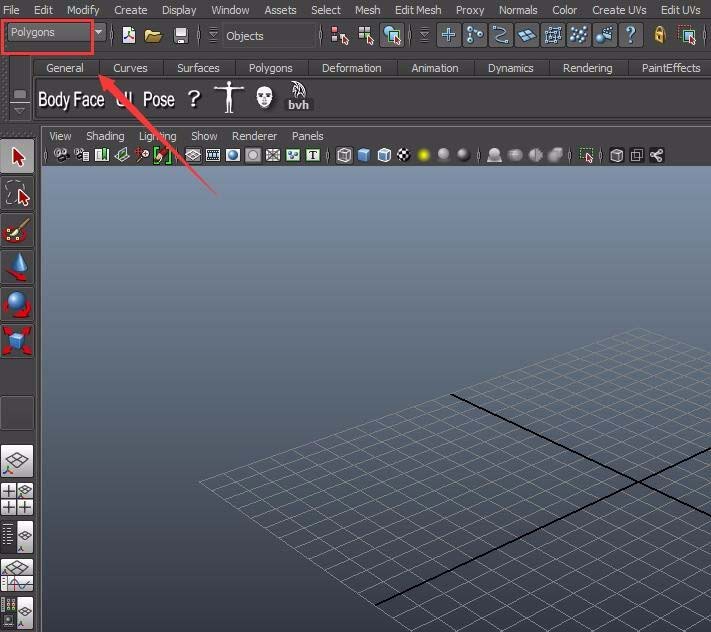Toggle the resolution gate icon
Image resolution: width=711 pixels, height=632 pixels.
point(233,155)
